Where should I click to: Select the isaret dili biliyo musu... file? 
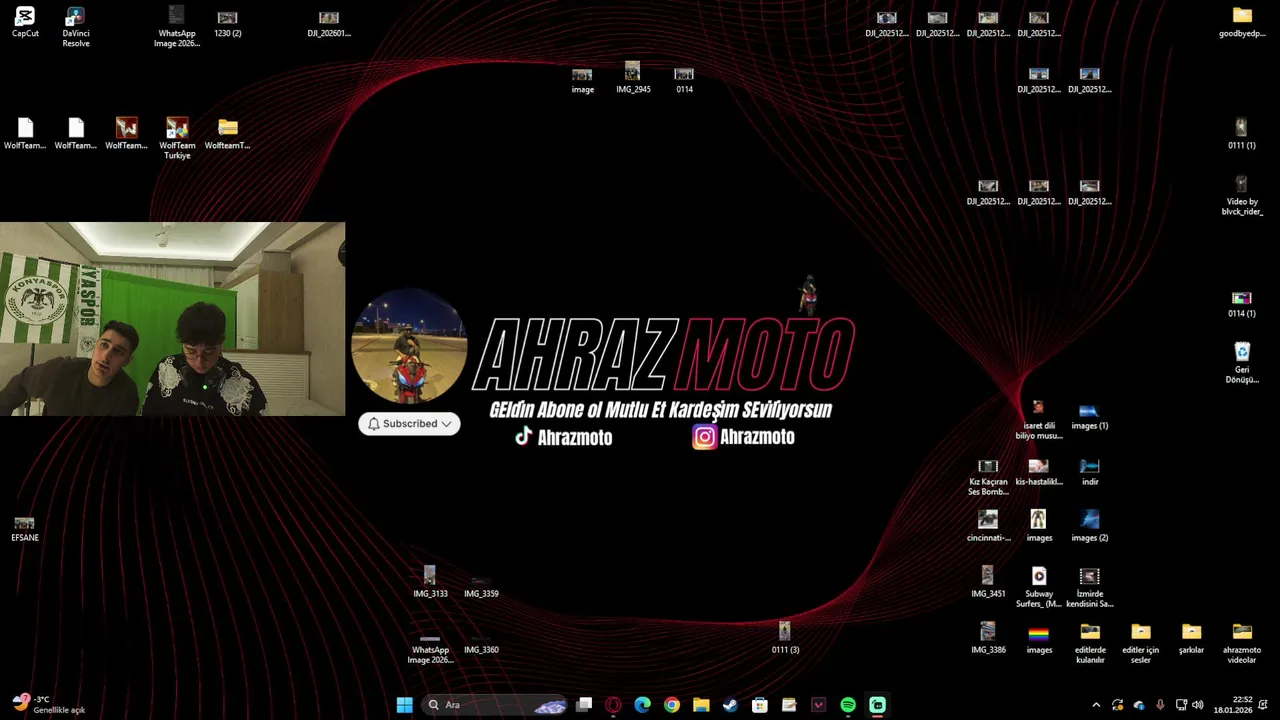coord(1039,420)
